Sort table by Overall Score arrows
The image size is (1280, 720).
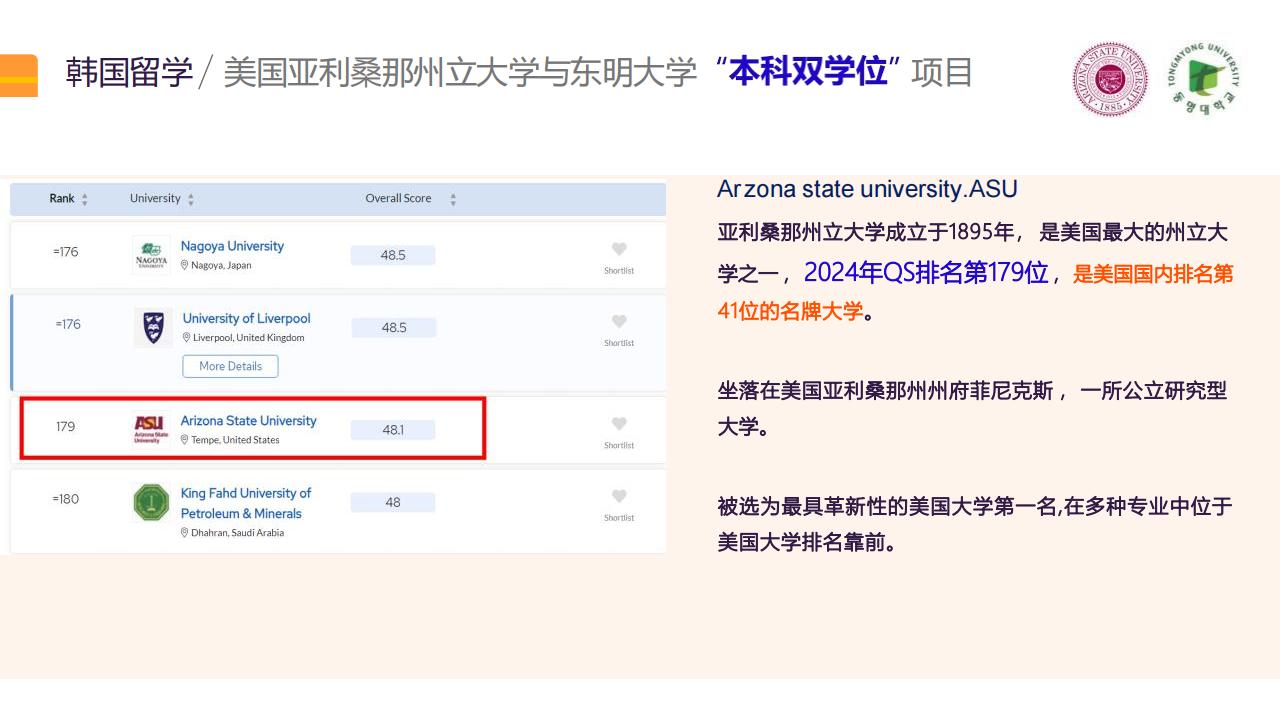(x=453, y=199)
